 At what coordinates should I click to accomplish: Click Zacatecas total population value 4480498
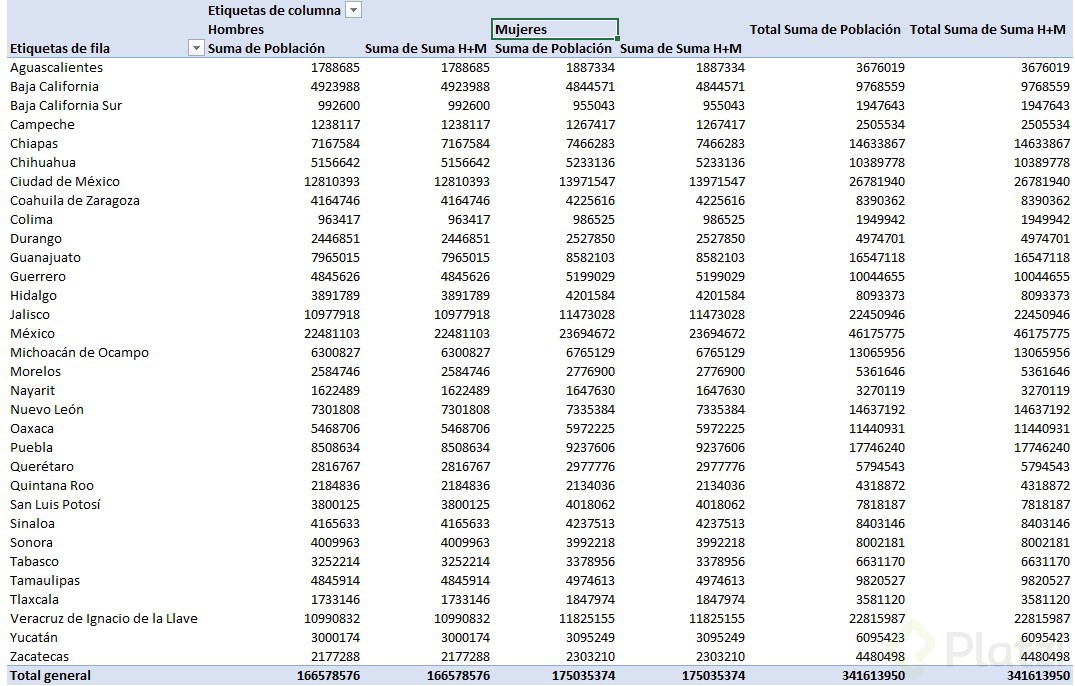pos(880,657)
